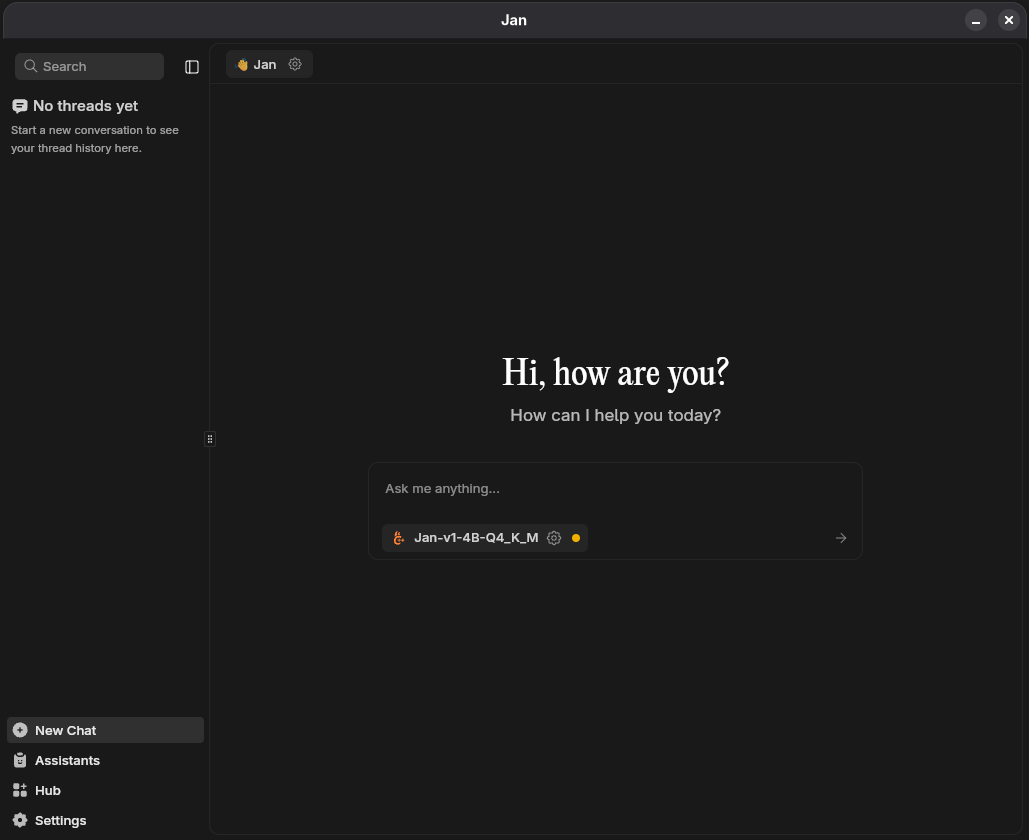
Task: Toggle the sidebar panel icon
Action: pyautogui.click(x=192, y=67)
